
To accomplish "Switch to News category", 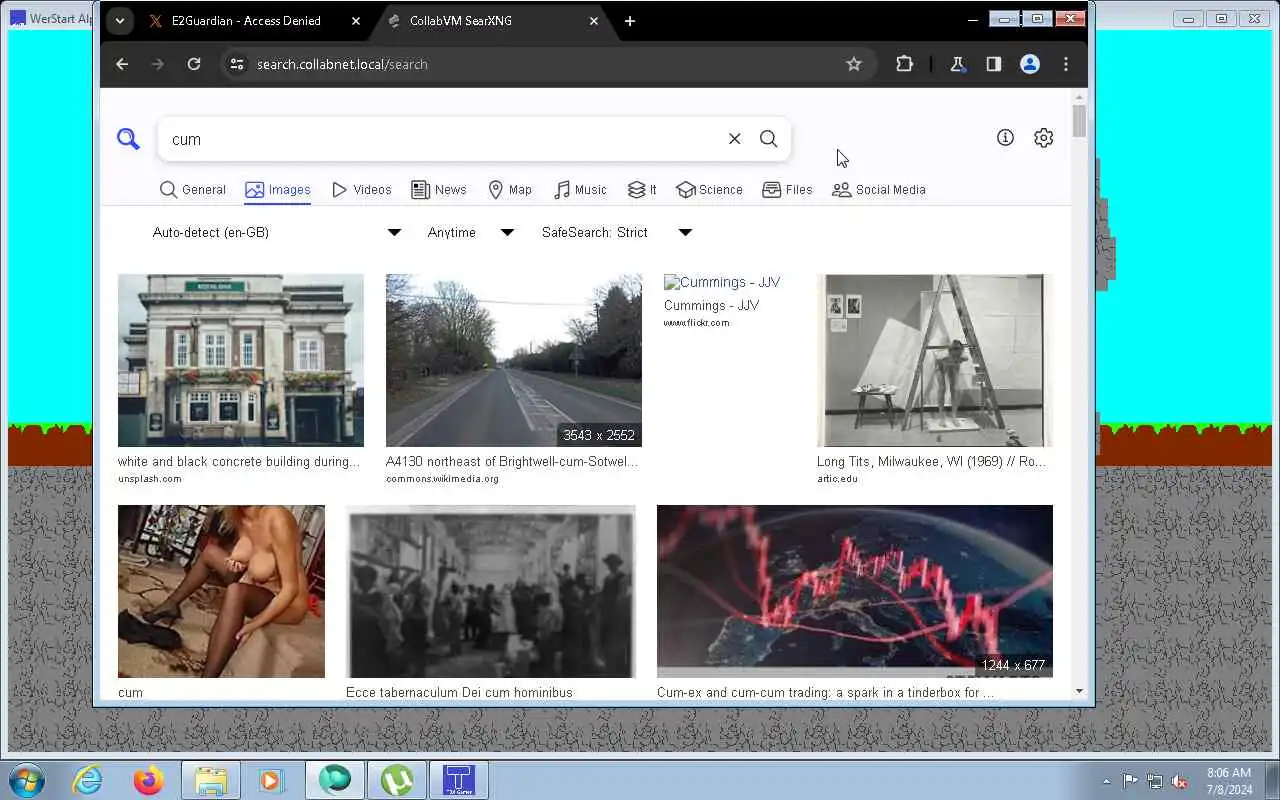I will point(439,189).
